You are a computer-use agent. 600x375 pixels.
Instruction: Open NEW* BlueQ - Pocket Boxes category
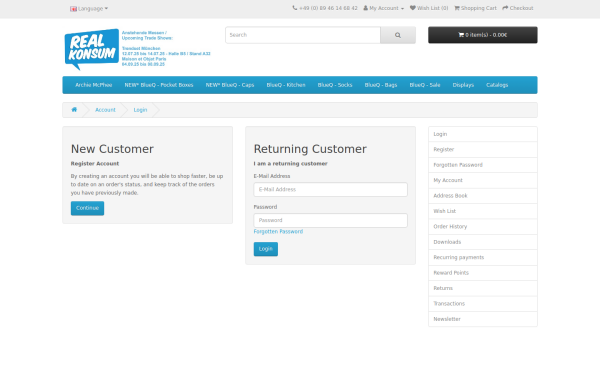[x=159, y=85]
